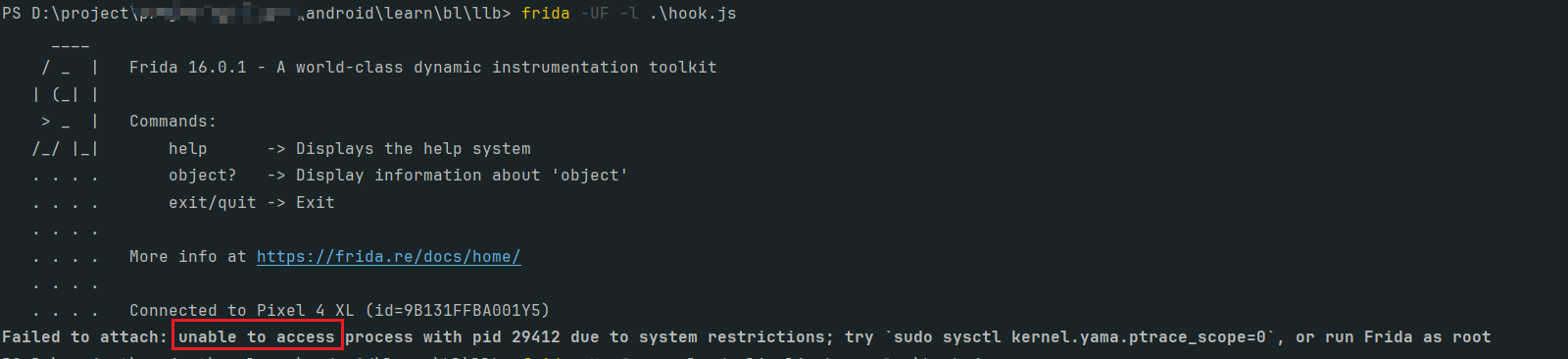1568x359 pixels.
Task: Click the pid number 29412
Action: pos(536,337)
